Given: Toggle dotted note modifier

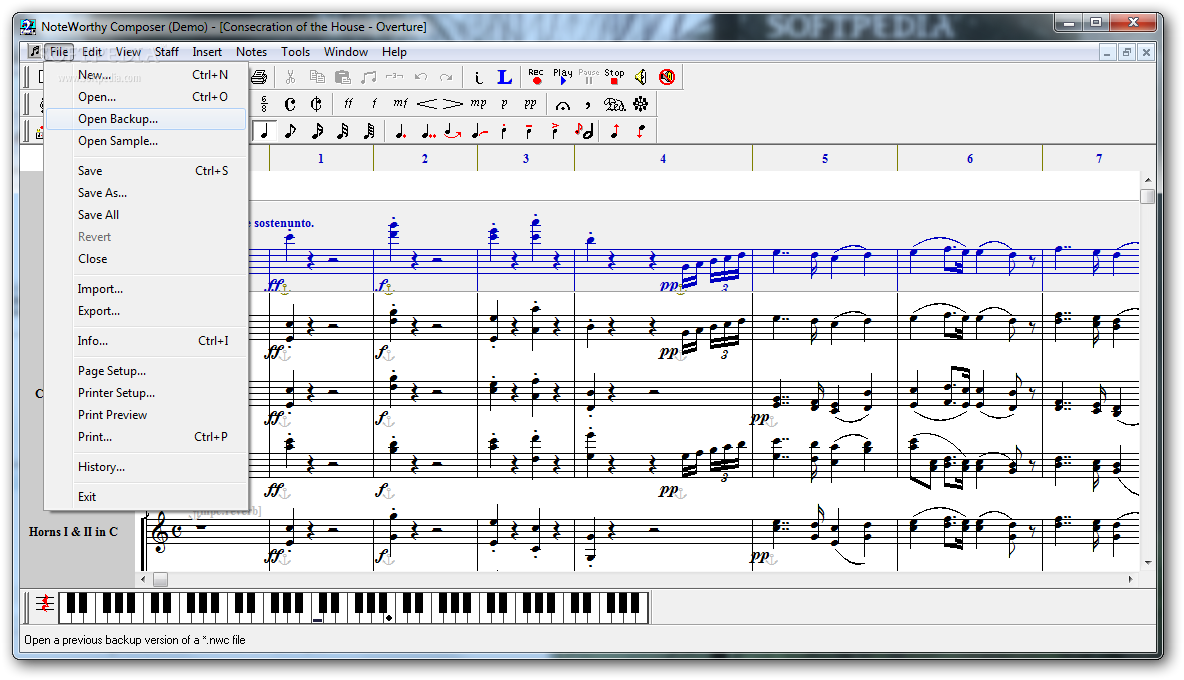Looking at the screenshot, I should tap(401, 131).
